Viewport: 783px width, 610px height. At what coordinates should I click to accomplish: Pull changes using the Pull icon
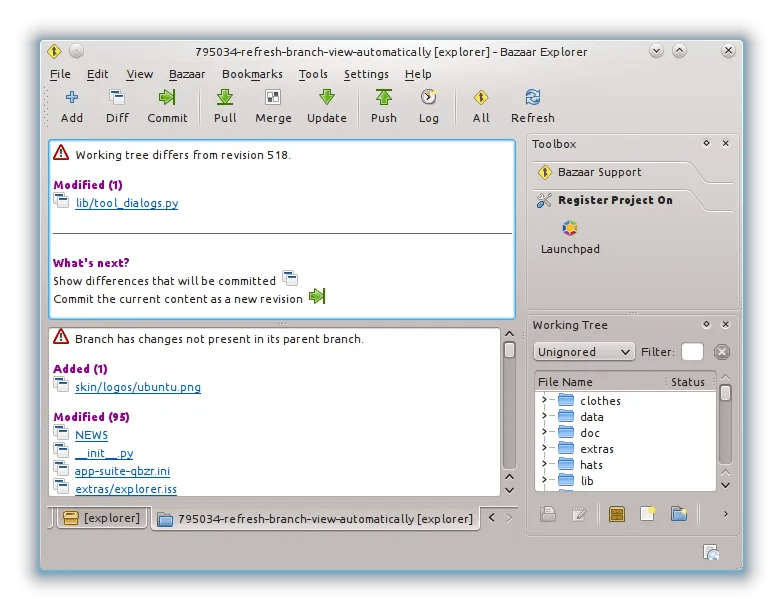point(225,97)
